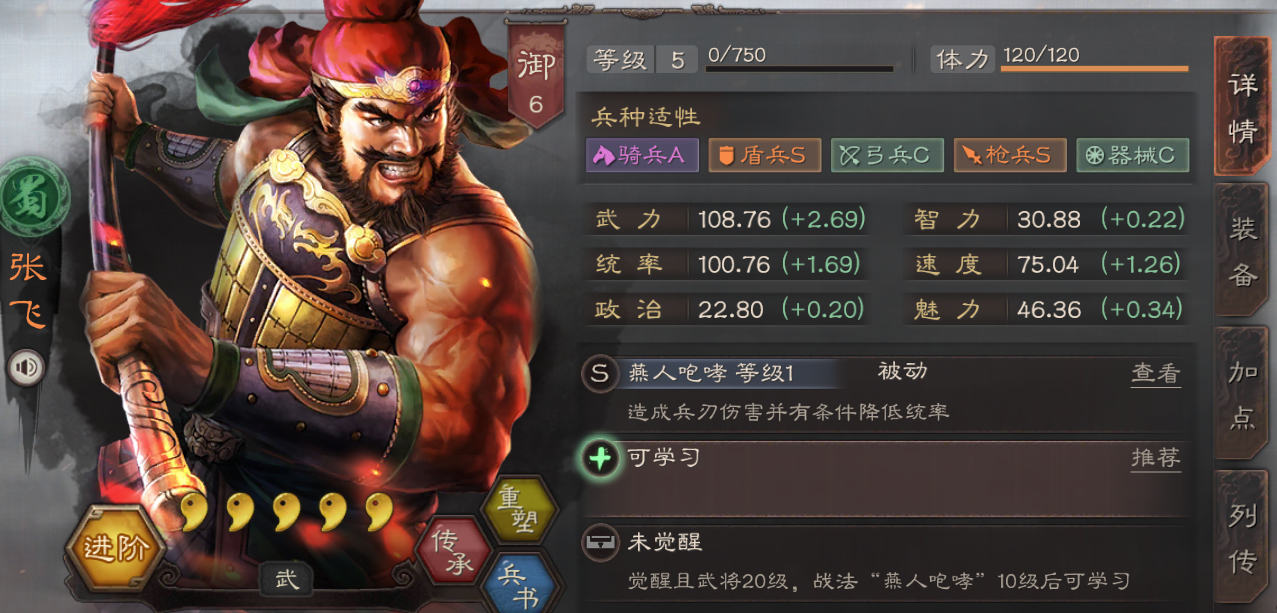Click 查看 link for 燕人咆哮
Screen dimensions: 1277x613
1156,374
